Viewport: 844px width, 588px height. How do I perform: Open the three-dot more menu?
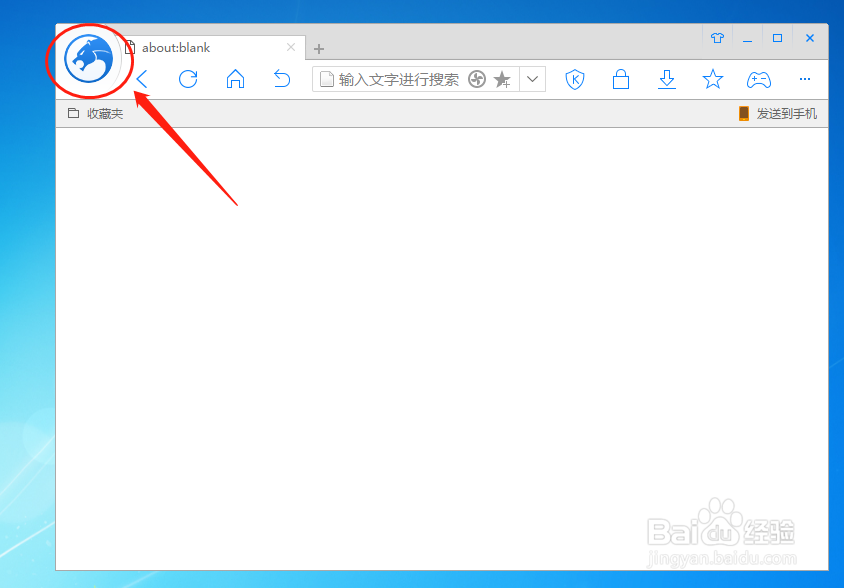[805, 79]
